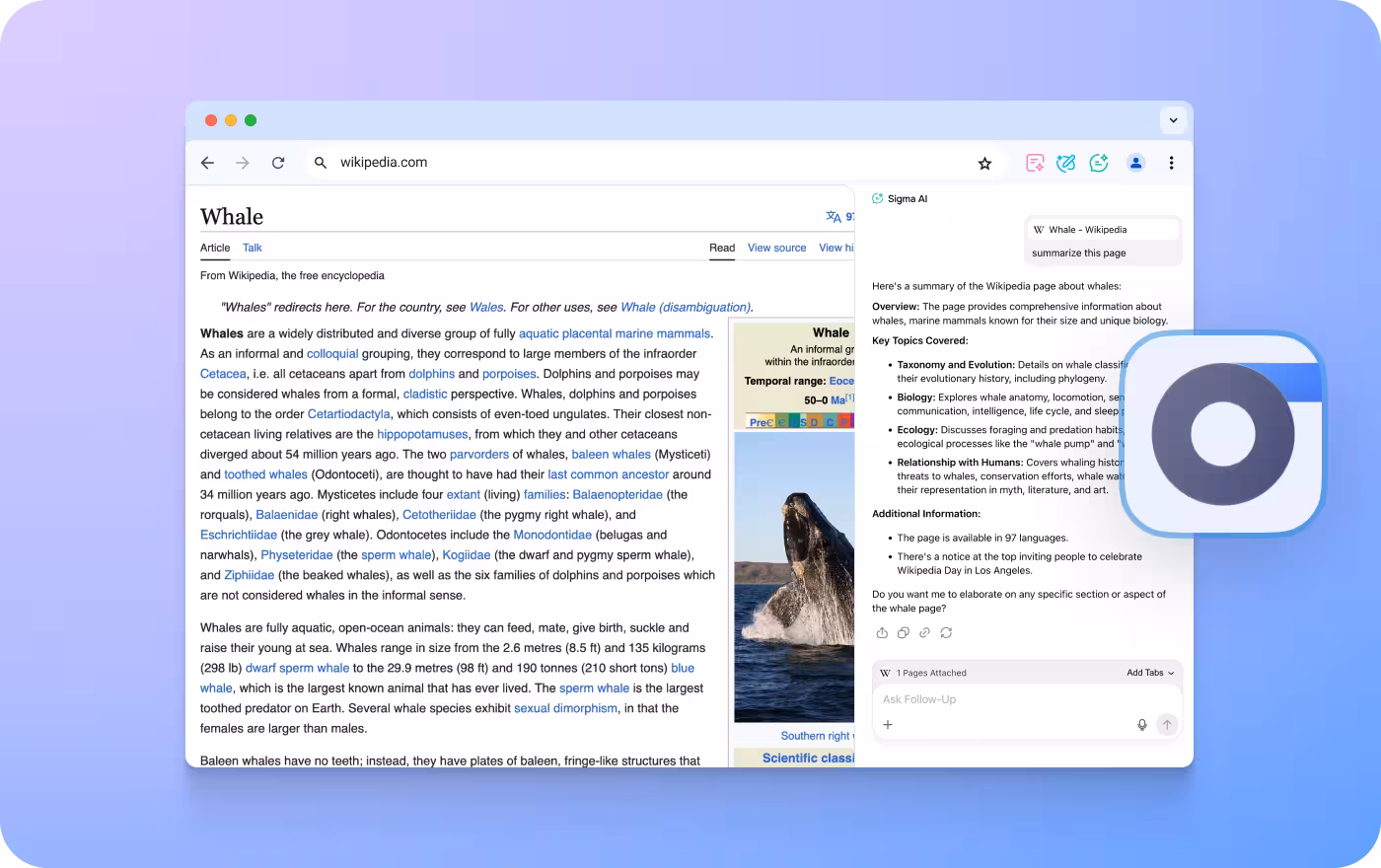Click the Sigma AI logo in panel header
Screen dimensions: 1381x868
878,198
